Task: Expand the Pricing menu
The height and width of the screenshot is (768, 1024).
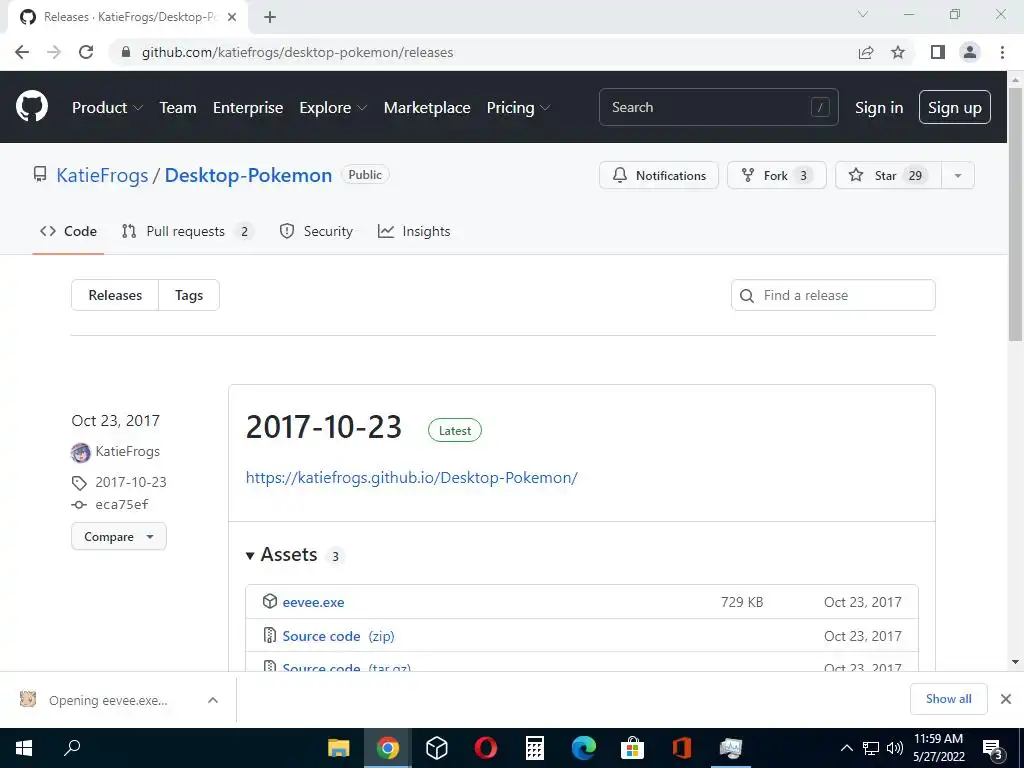Action: 518,108
